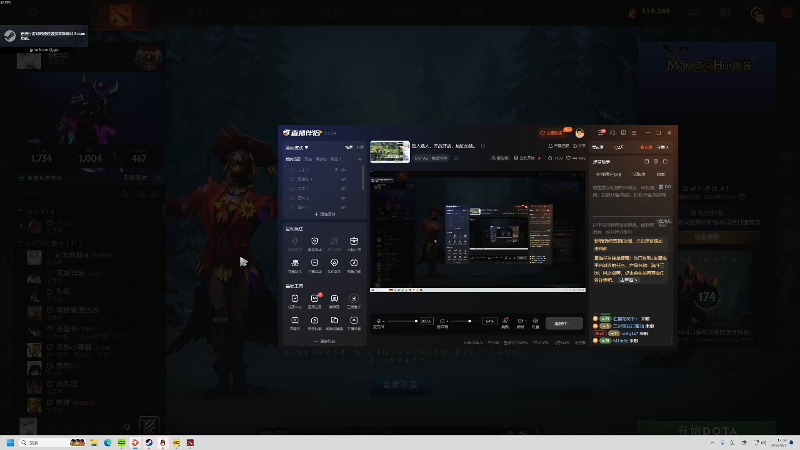
Task: Open the Steam icon in taskbar
Action: (149, 443)
